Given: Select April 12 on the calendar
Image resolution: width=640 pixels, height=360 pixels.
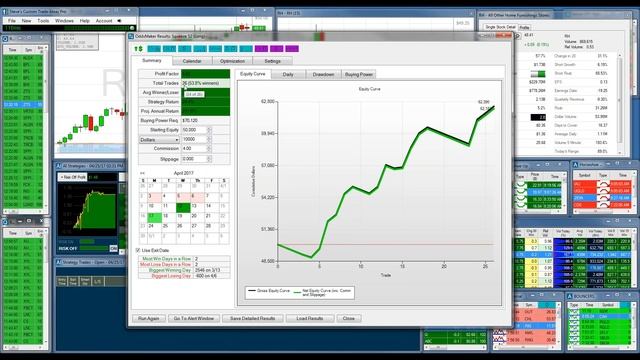Looking at the screenshot, I should coord(183,207).
